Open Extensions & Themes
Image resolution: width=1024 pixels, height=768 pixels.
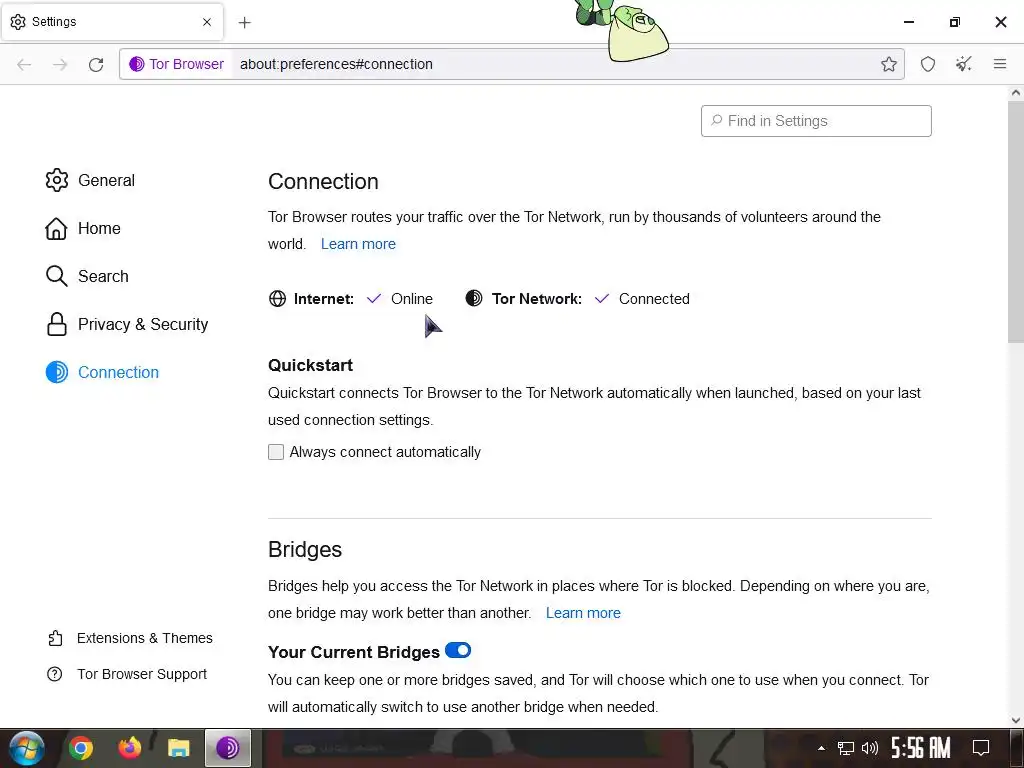tap(130, 638)
